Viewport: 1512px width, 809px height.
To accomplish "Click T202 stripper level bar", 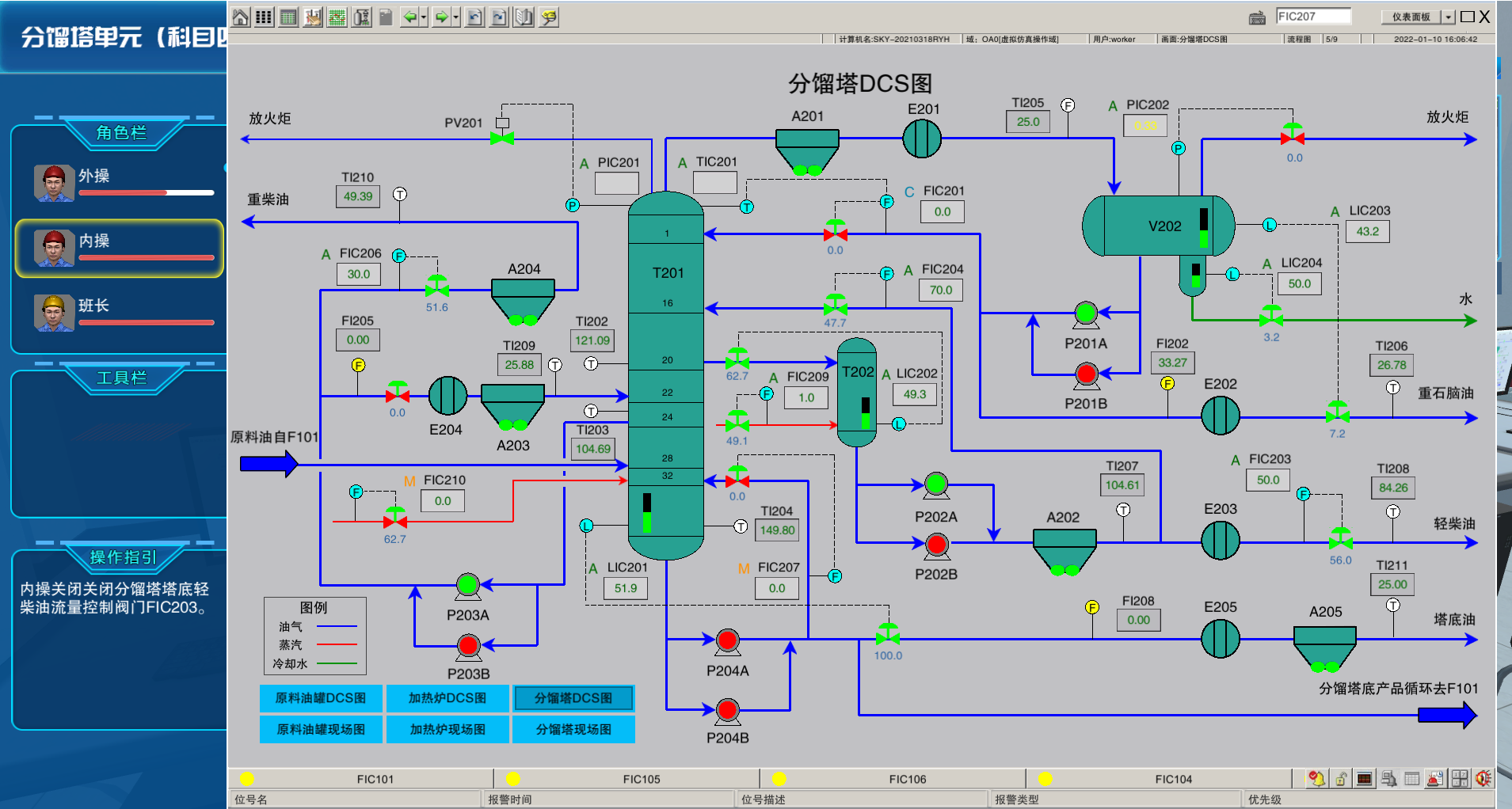I will pos(866,412).
